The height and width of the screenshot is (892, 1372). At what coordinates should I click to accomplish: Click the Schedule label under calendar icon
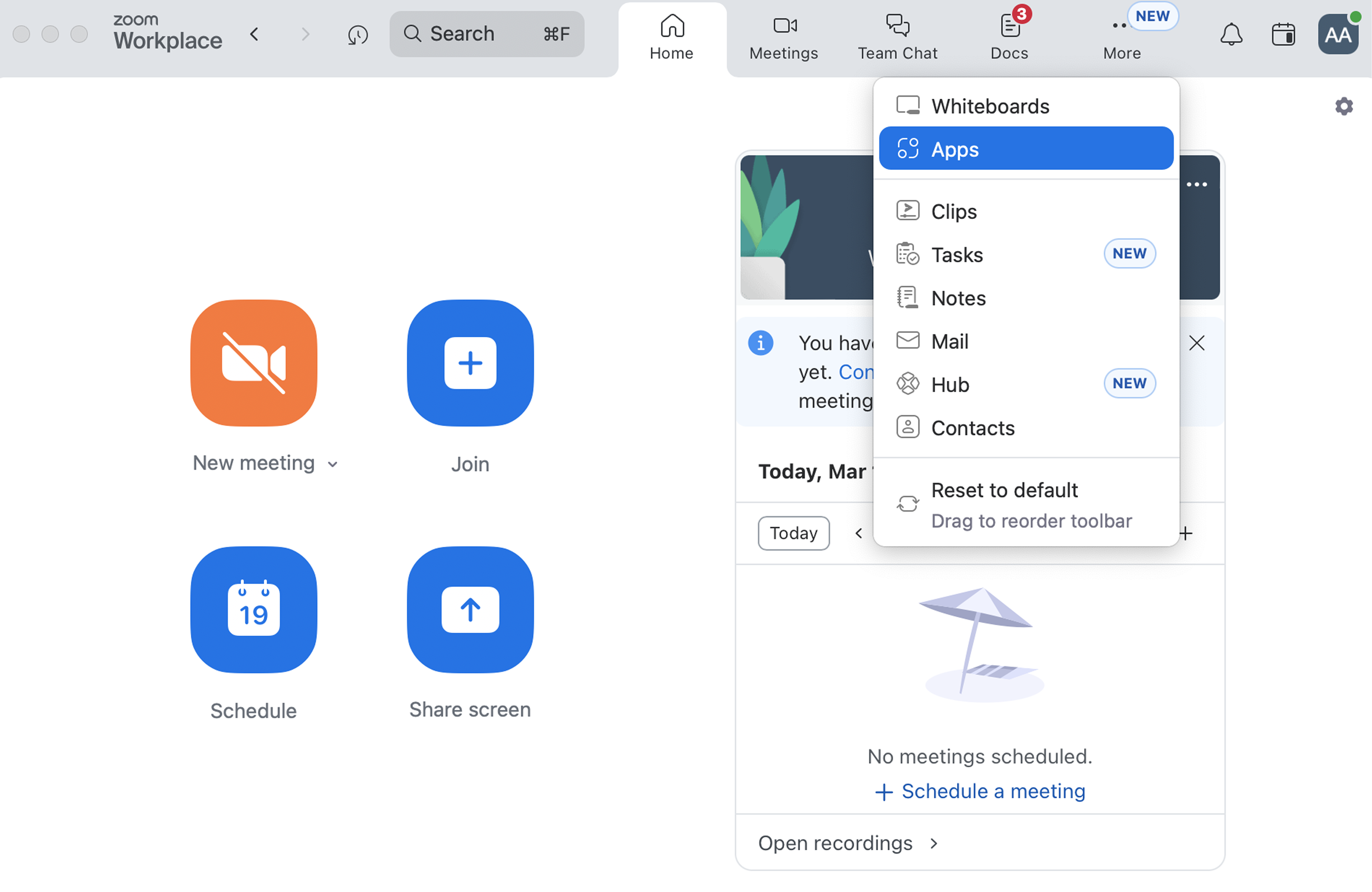pyautogui.click(x=254, y=711)
